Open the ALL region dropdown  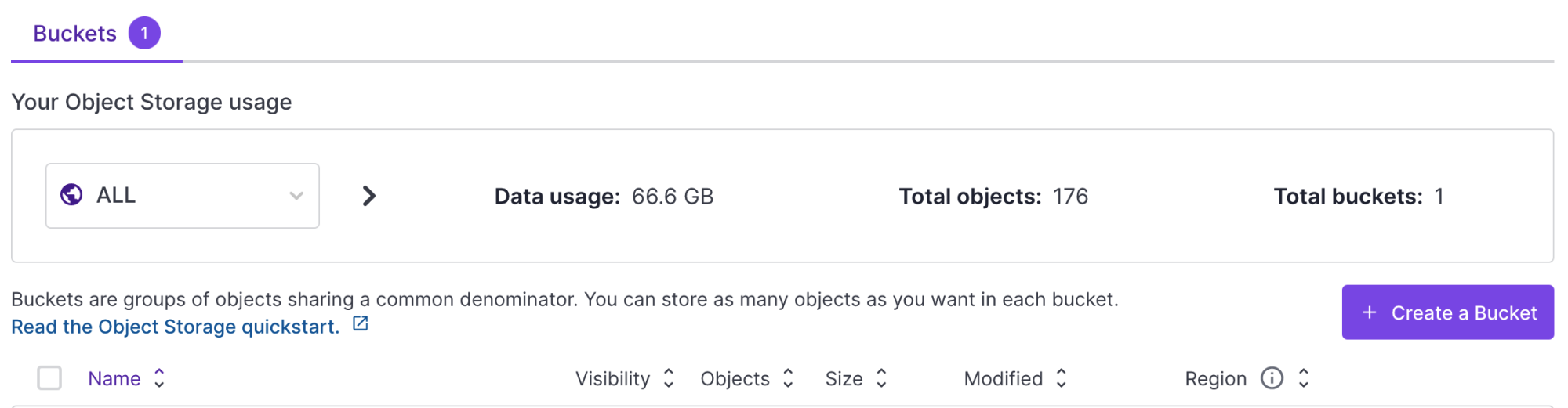(x=183, y=196)
